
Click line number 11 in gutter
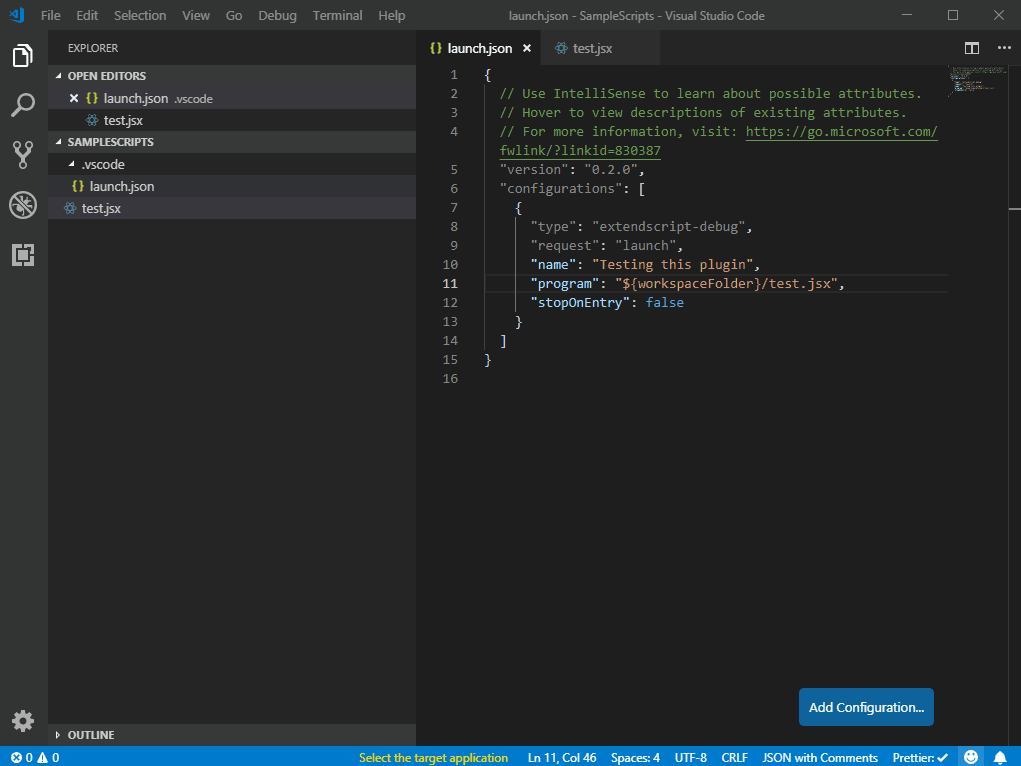(x=450, y=283)
